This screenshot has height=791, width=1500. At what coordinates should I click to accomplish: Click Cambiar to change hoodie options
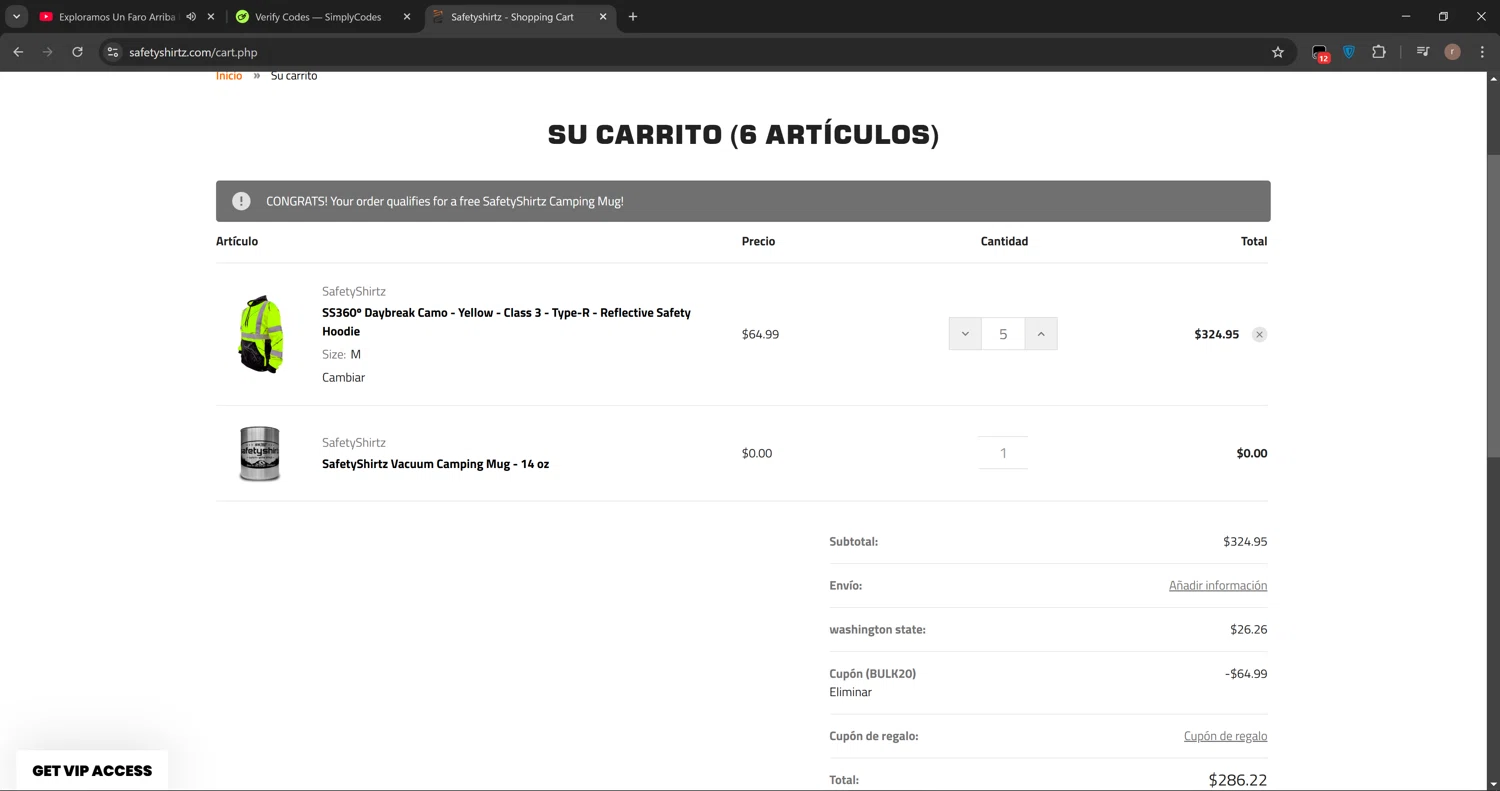coord(343,377)
